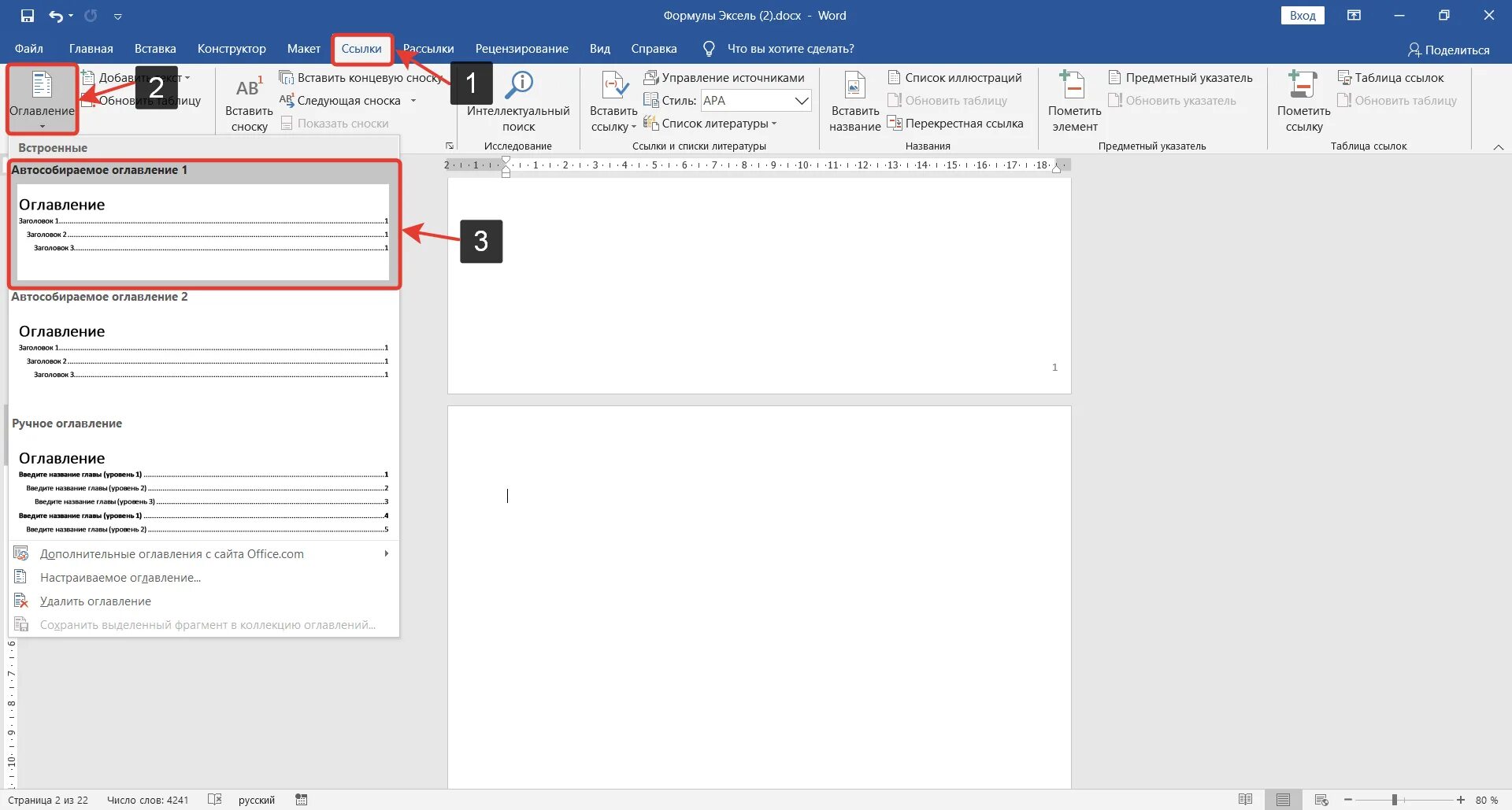Switch to Read Mode view
The image size is (1512, 810).
click(x=1245, y=800)
